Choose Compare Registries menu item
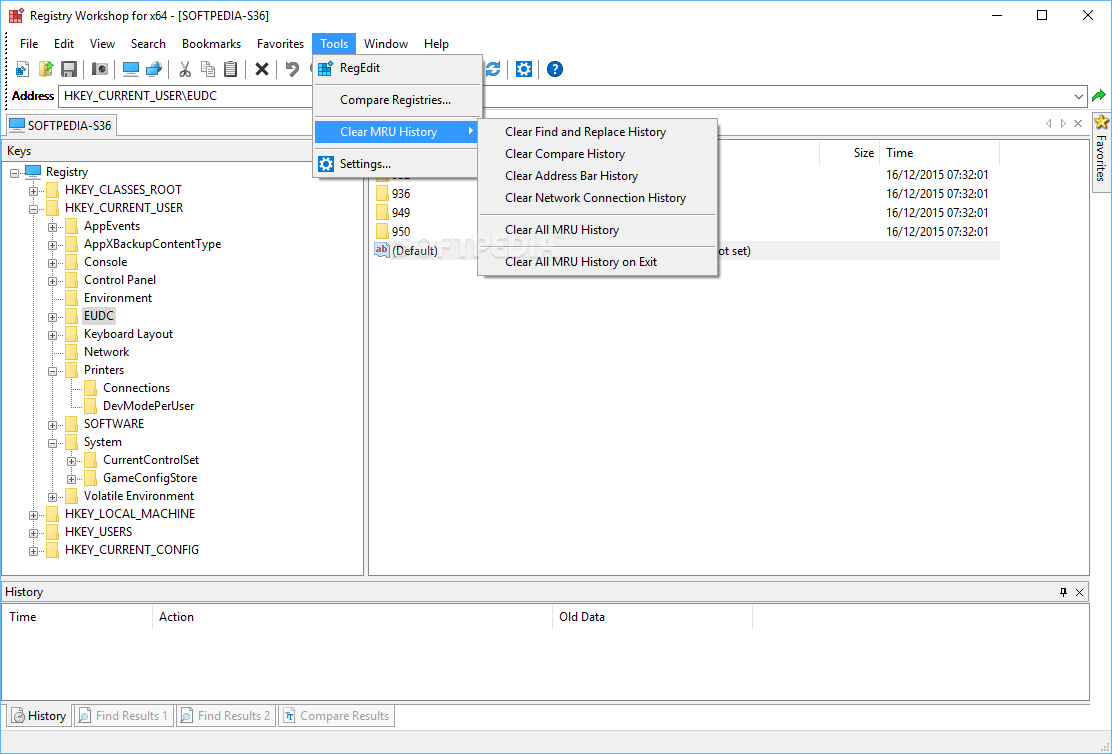The image size is (1112, 754). click(397, 100)
